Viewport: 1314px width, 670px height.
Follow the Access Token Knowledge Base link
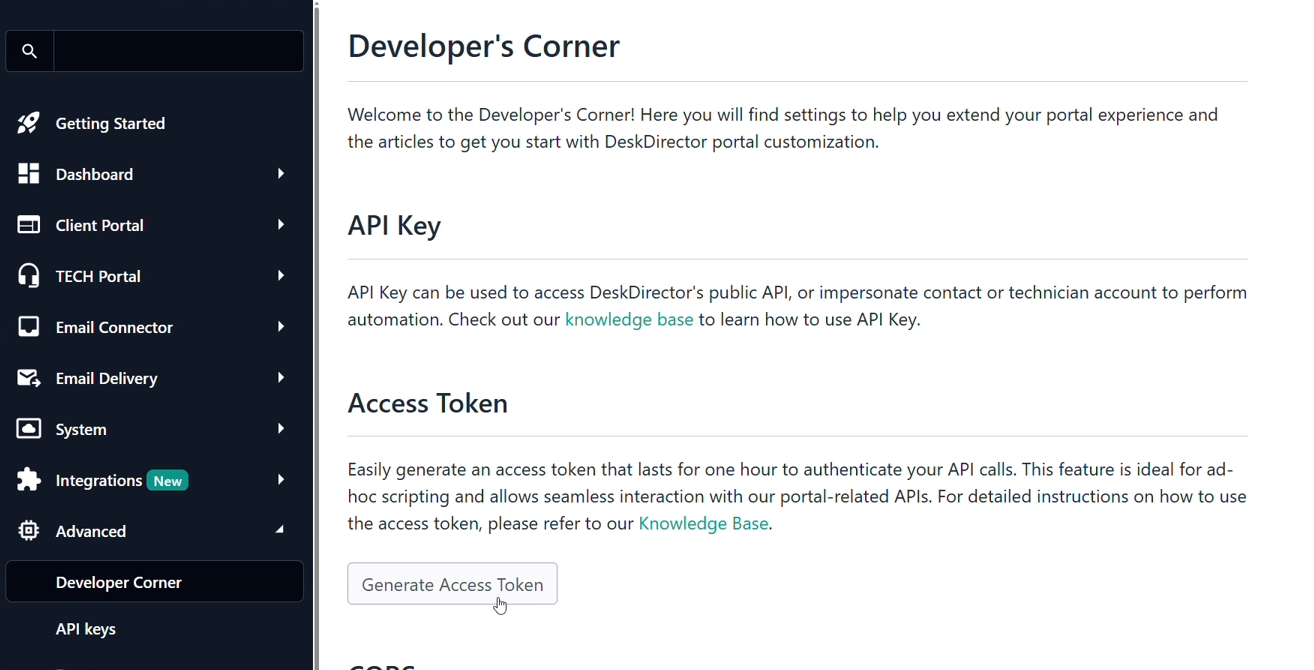704,524
